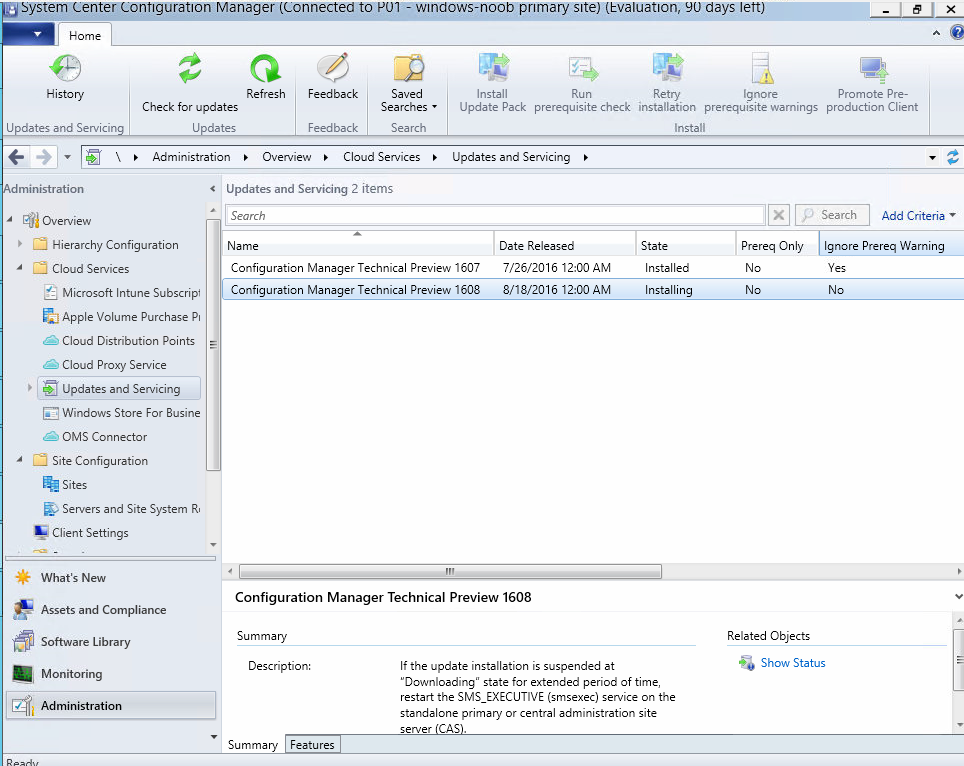This screenshot has width=964, height=766.
Task: Sort by Ignore Prereq Warning column
Action: tap(891, 245)
